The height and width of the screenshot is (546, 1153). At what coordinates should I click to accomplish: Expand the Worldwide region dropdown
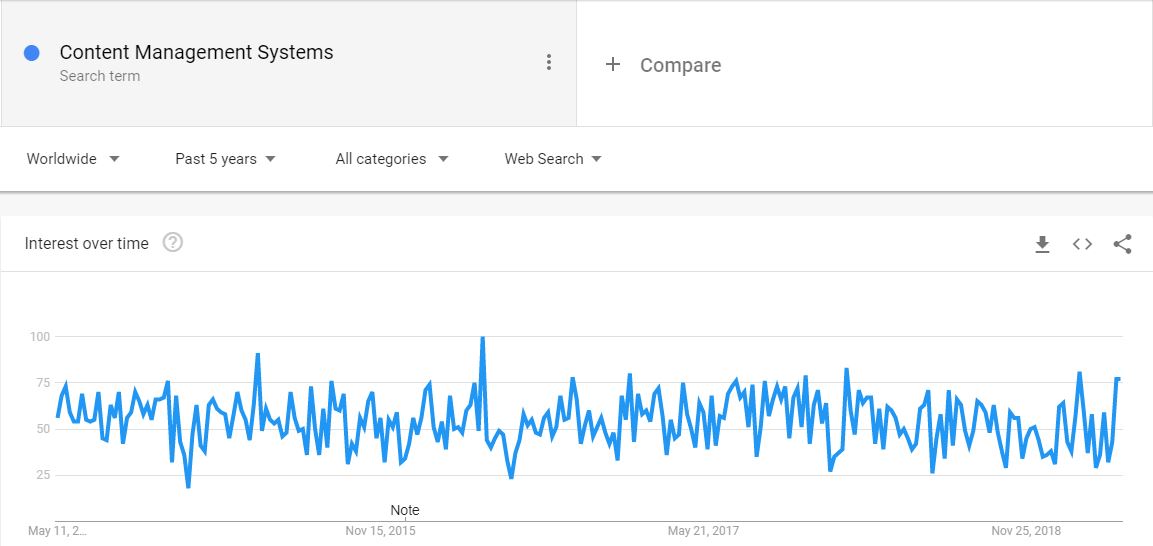(x=73, y=159)
